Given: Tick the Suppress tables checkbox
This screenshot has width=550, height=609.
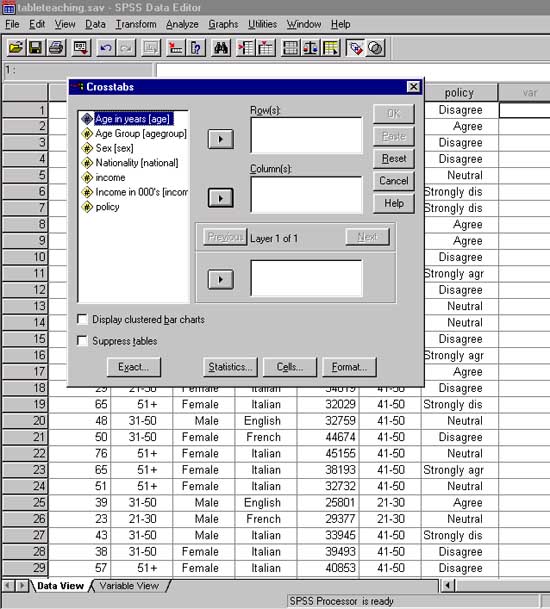Looking at the screenshot, I should click(x=82, y=341).
